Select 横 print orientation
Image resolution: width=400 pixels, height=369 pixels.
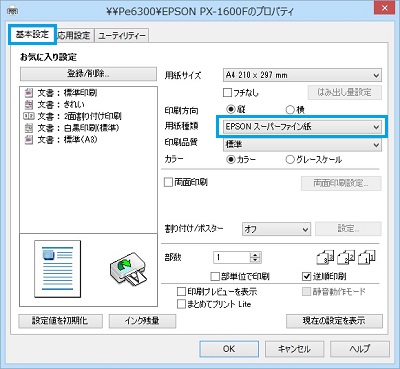pyautogui.click(x=290, y=109)
